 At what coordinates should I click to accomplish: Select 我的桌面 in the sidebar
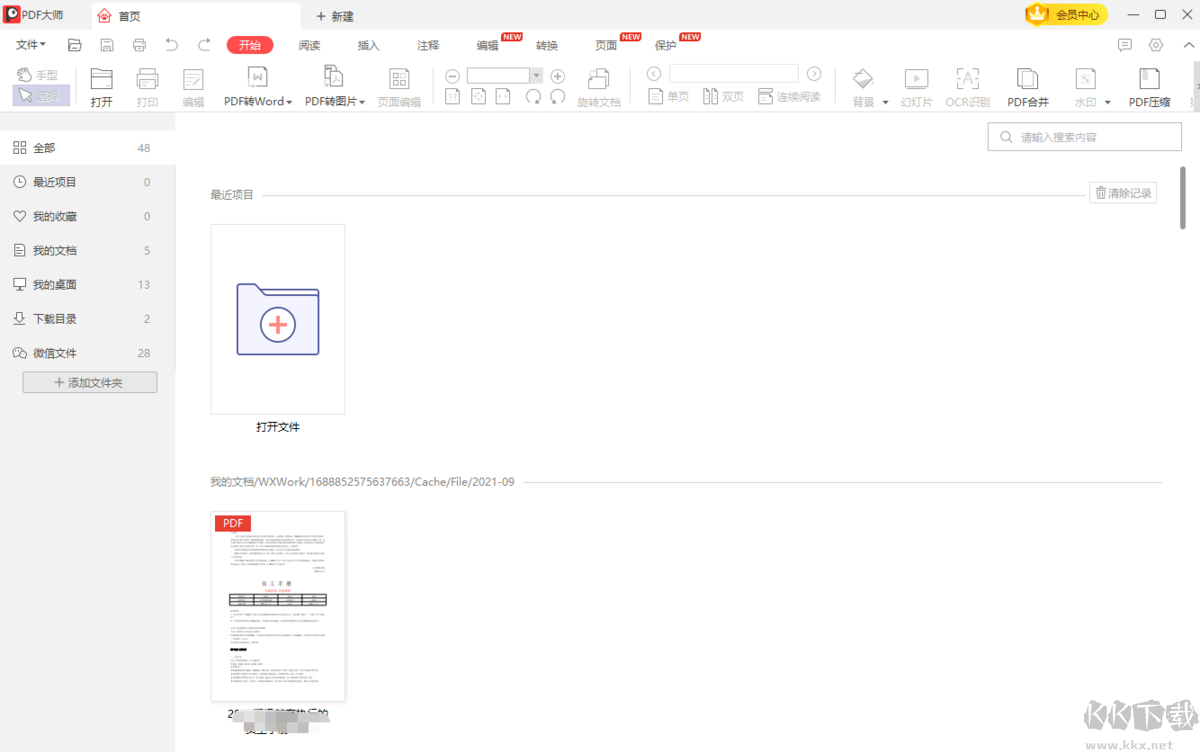pyautogui.click(x=87, y=284)
